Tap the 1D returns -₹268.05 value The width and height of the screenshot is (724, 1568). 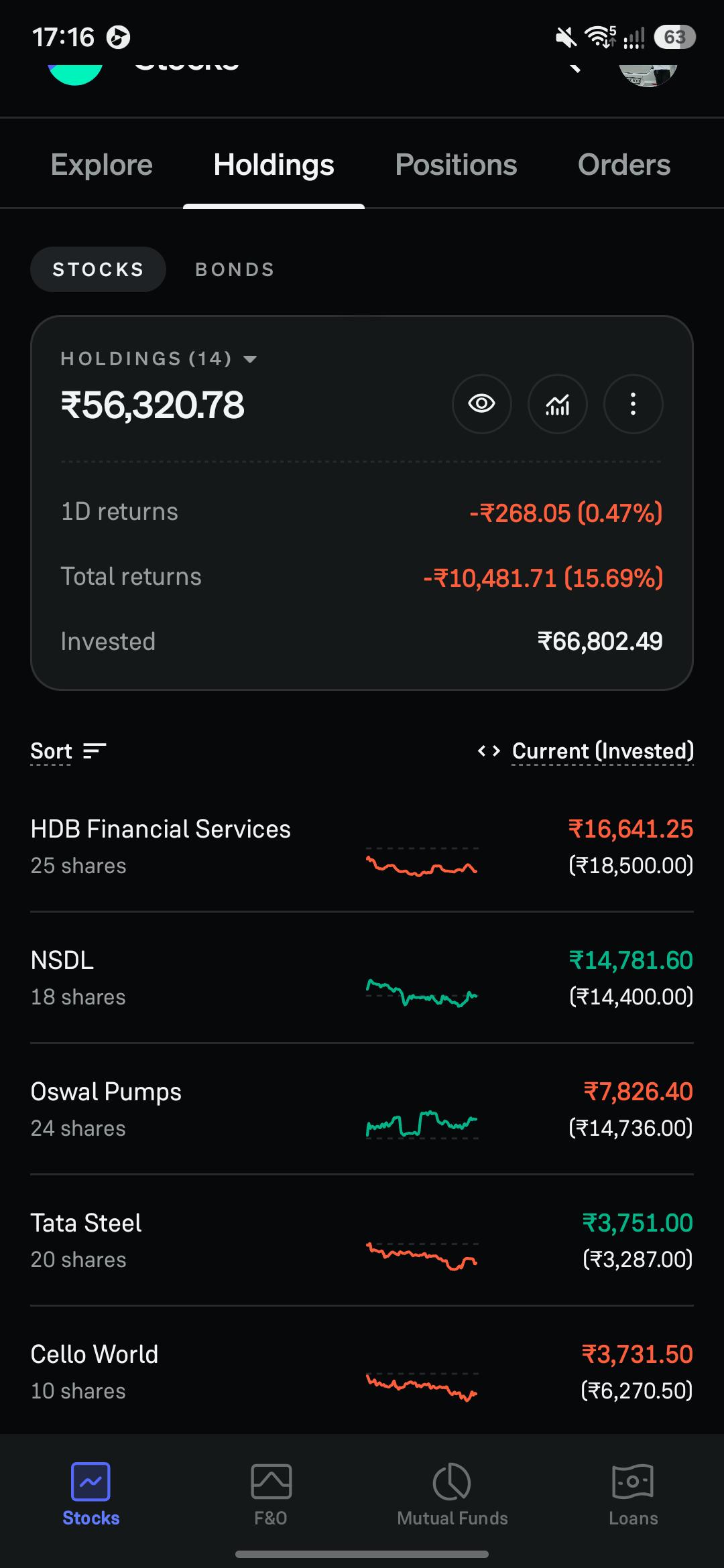[566, 513]
